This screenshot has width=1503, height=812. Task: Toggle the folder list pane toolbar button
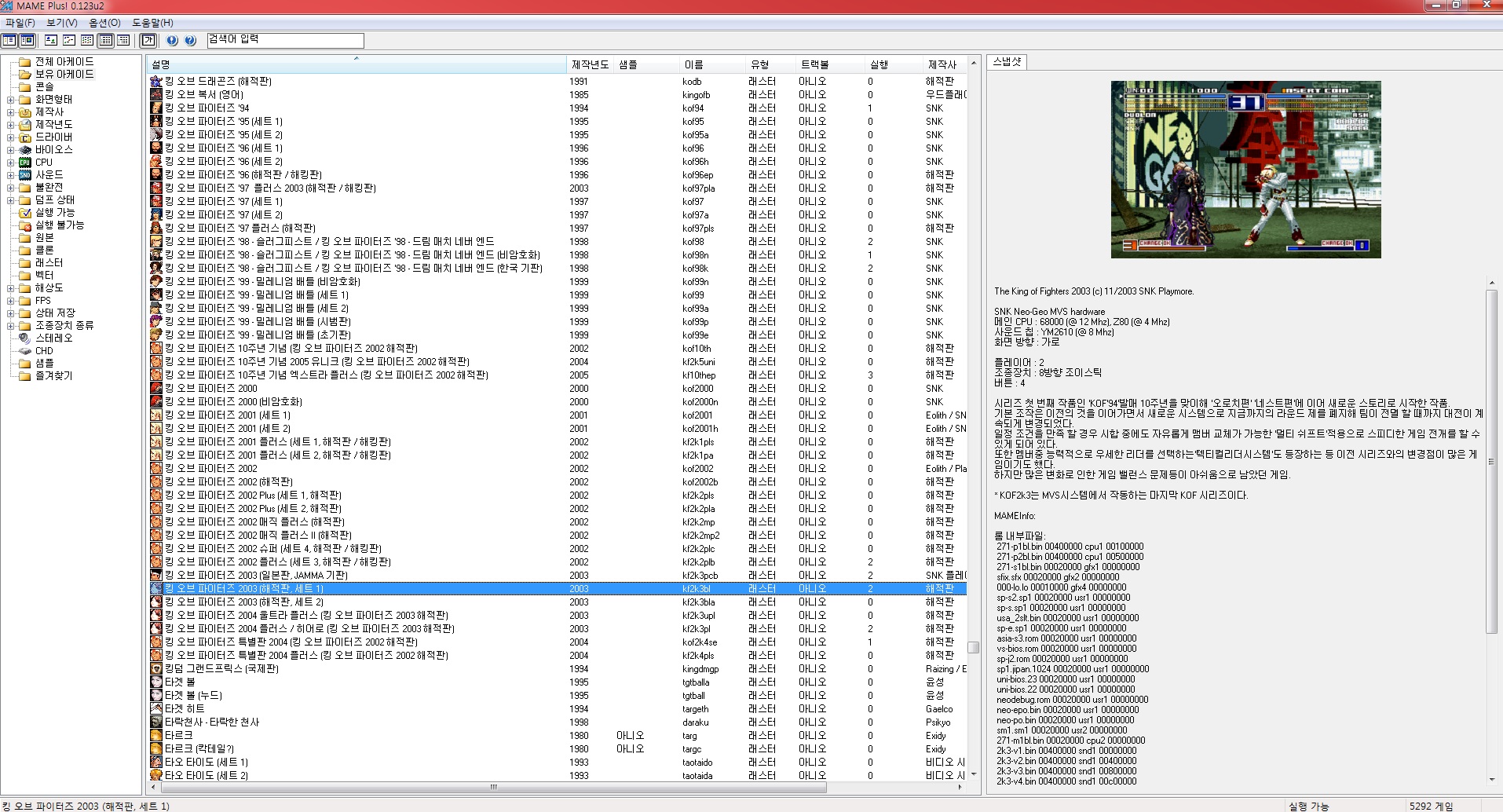click(x=9, y=40)
